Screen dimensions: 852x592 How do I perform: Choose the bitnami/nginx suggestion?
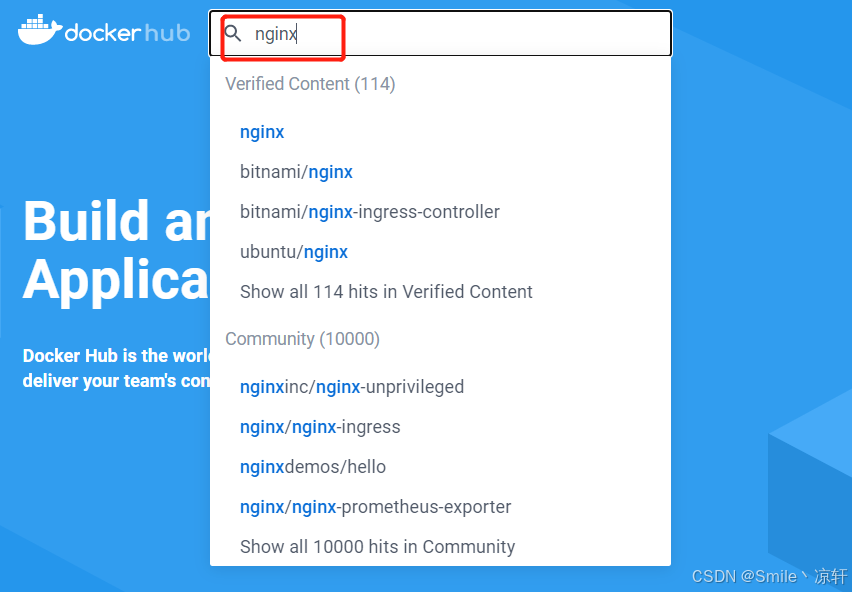(296, 172)
